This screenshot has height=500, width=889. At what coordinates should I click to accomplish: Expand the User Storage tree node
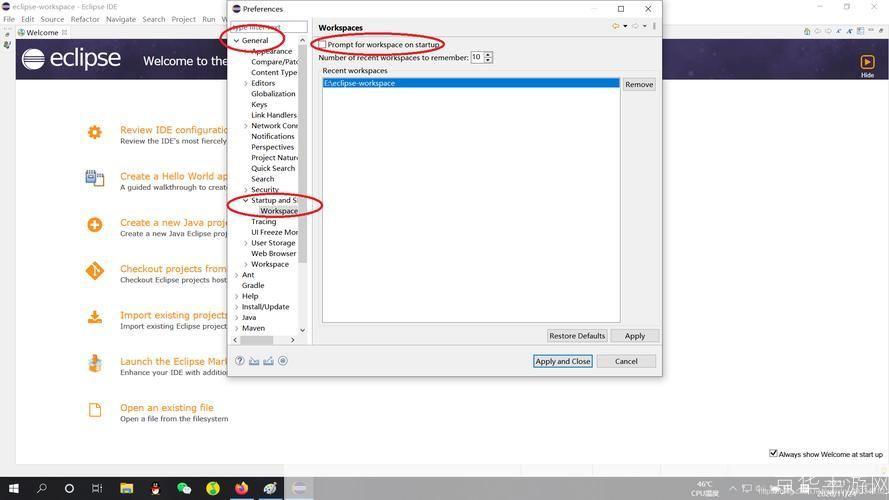pyautogui.click(x=245, y=243)
